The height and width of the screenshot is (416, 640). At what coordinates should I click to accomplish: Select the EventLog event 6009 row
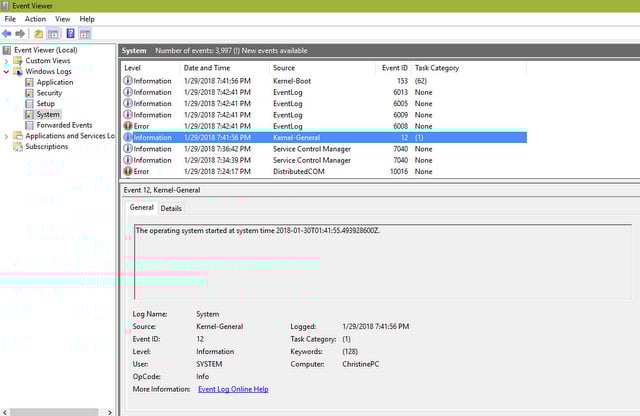[x=324, y=115]
